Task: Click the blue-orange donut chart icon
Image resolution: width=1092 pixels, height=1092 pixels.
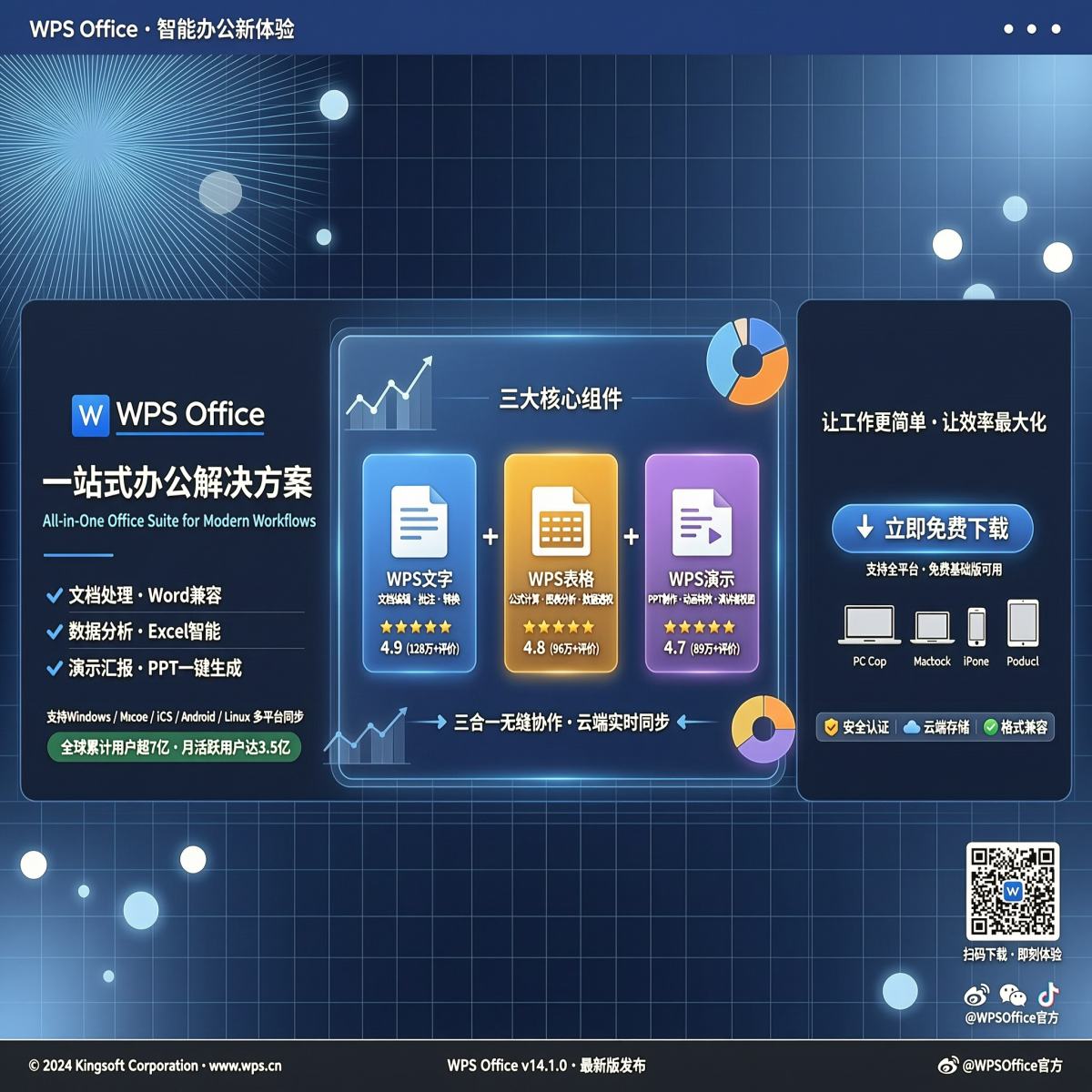Action: [748, 361]
